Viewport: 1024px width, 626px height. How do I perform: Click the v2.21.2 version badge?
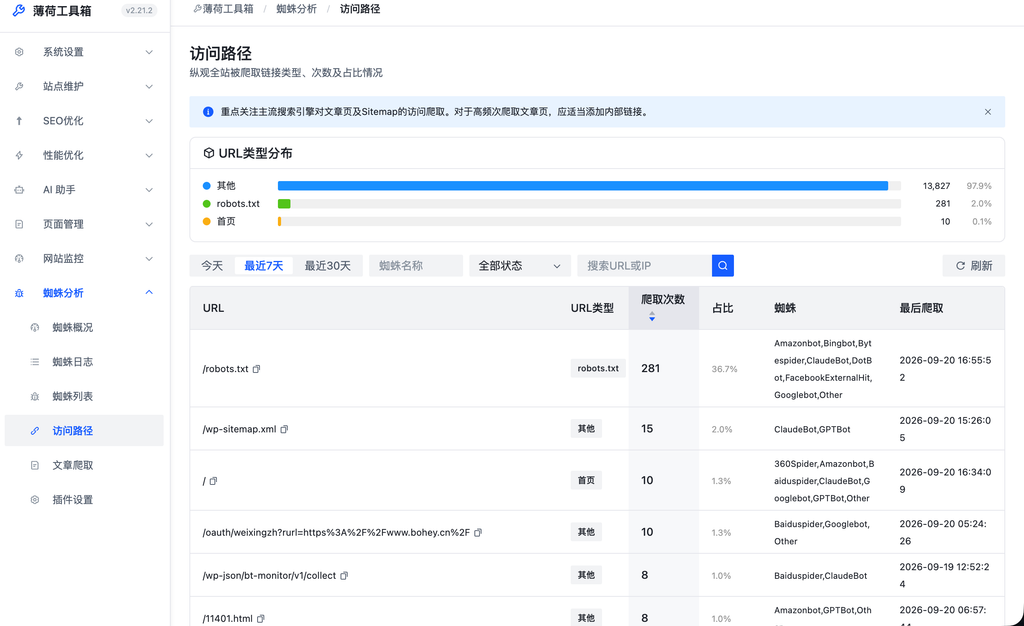[x=139, y=10]
